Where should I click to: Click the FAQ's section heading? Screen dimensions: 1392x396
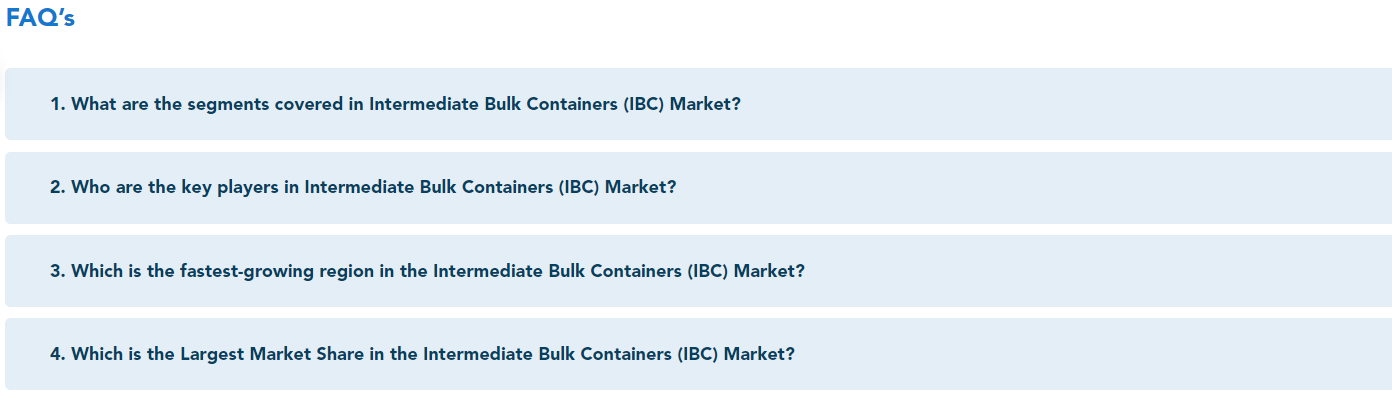(x=41, y=18)
